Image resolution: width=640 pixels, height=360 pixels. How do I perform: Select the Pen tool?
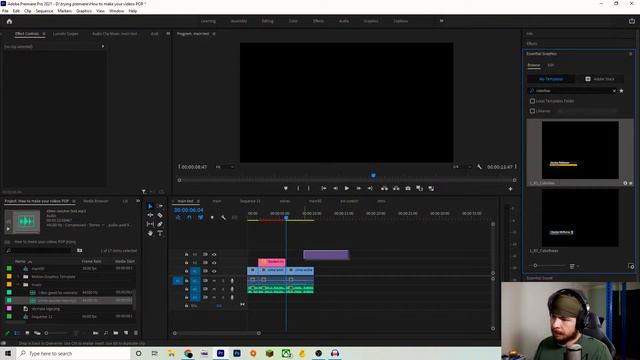point(160,224)
